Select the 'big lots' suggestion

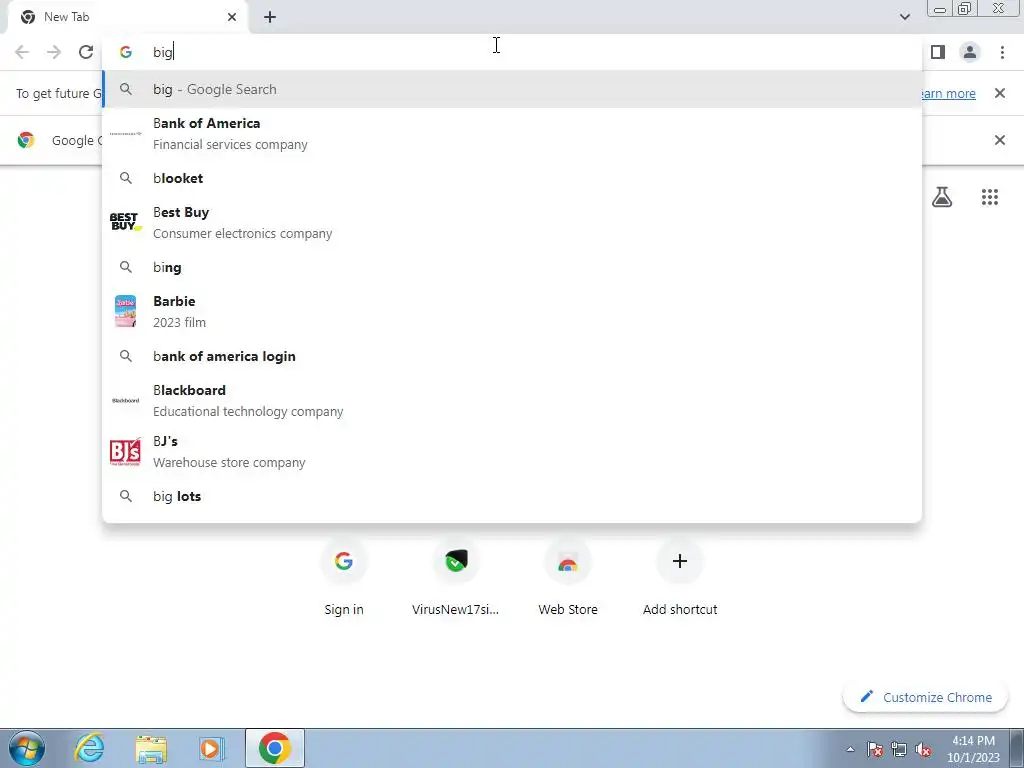tap(512, 496)
